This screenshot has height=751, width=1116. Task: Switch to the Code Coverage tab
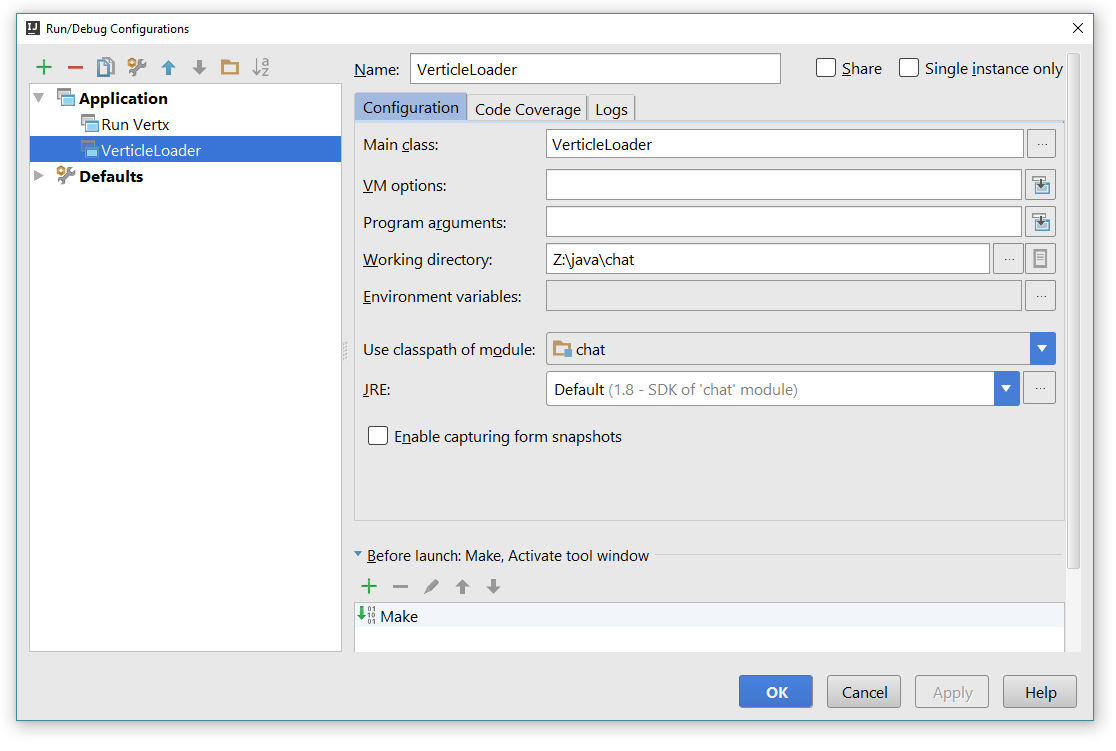[x=527, y=109]
